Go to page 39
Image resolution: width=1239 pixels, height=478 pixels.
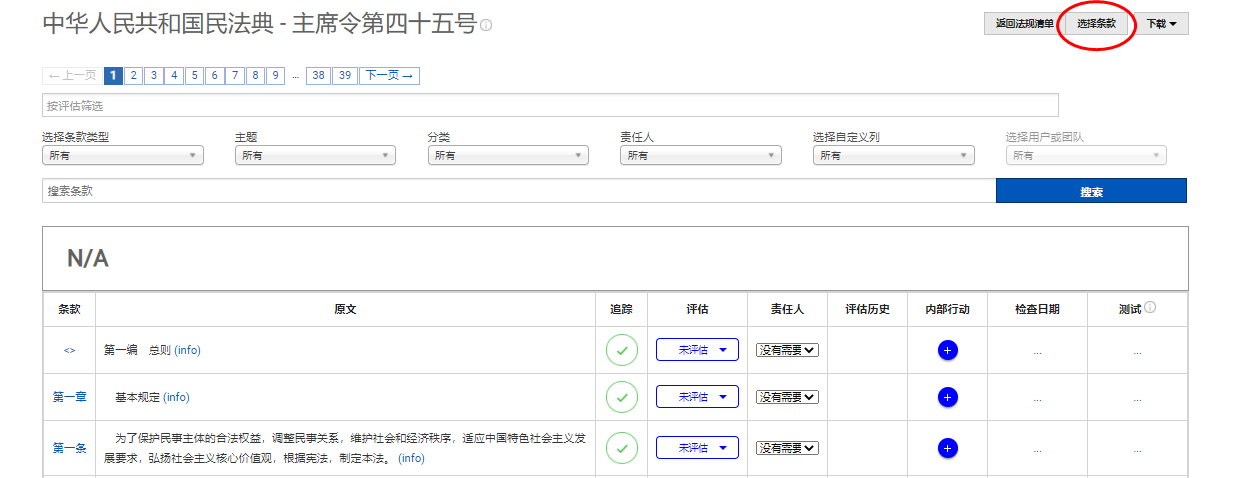coord(345,75)
